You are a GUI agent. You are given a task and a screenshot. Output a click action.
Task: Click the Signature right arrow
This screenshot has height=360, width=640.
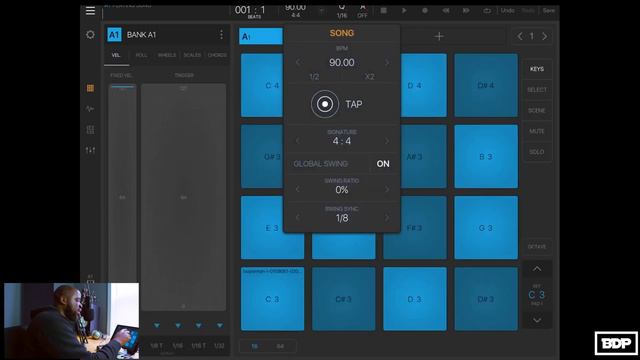pyautogui.click(x=387, y=141)
